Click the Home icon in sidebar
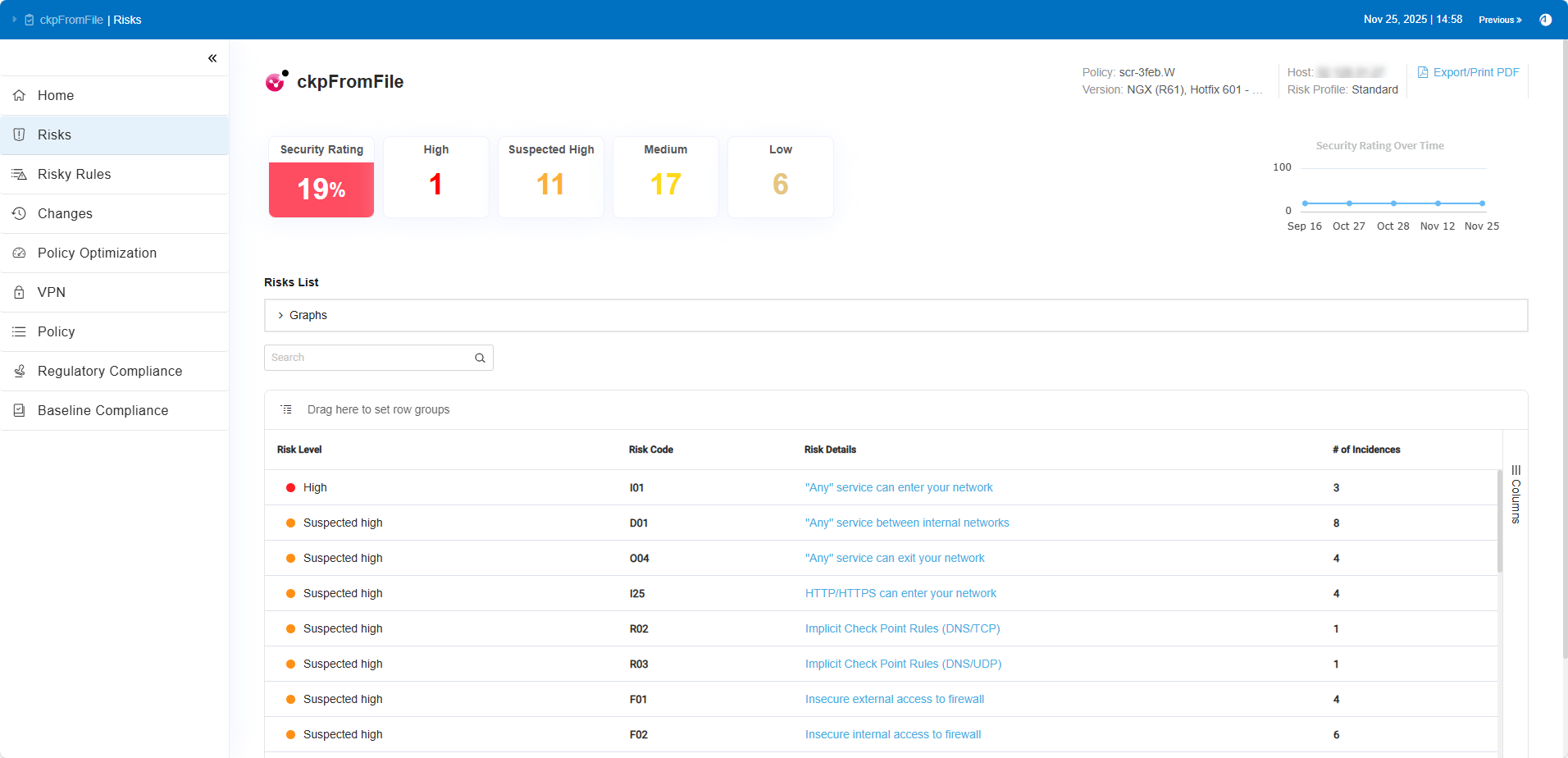 coord(19,96)
